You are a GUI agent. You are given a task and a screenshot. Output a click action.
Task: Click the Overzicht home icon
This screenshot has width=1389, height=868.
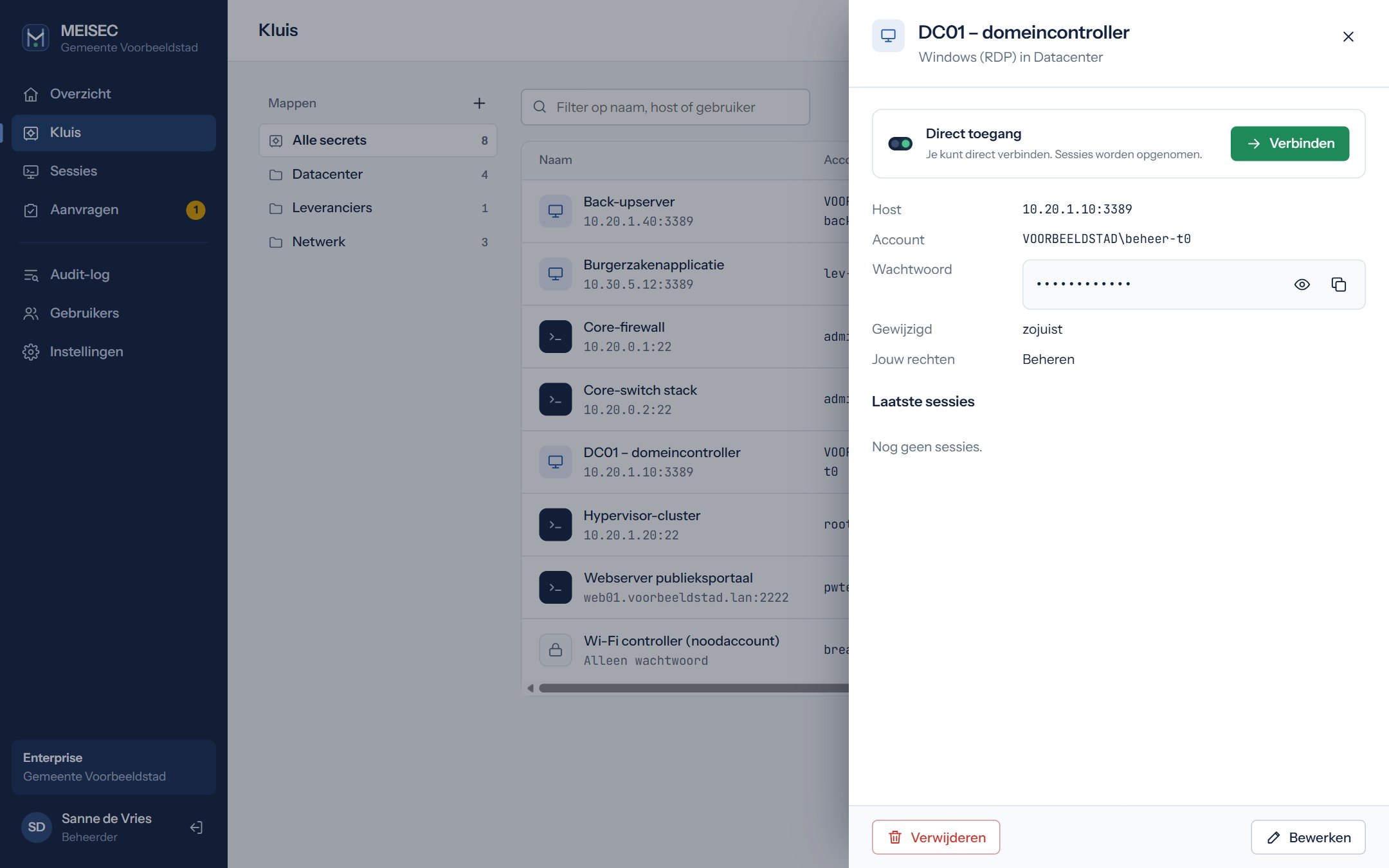click(x=31, y=95)
